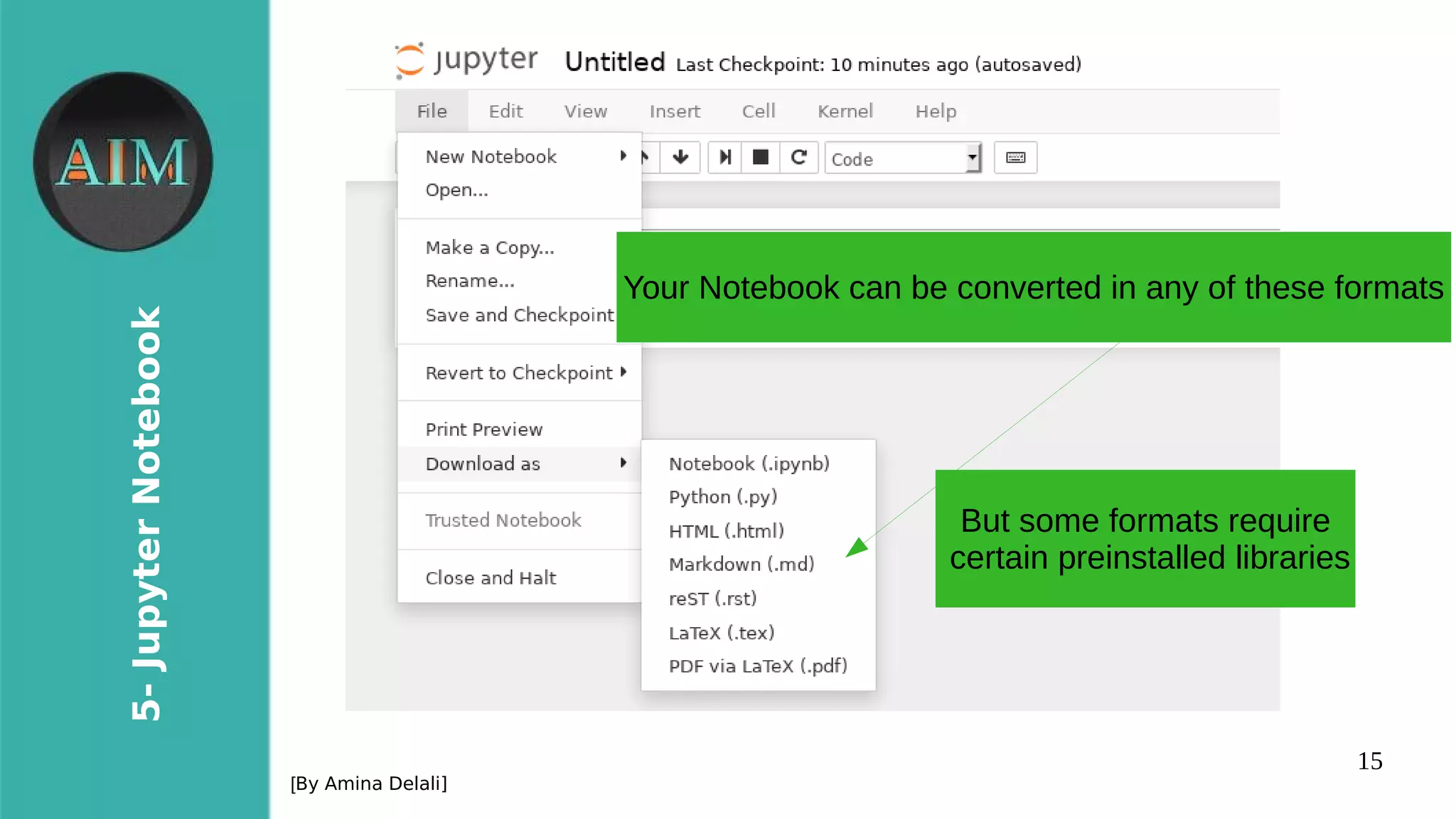Click the Untitled notebook title
1456x819 pixels.
[615, 62]
